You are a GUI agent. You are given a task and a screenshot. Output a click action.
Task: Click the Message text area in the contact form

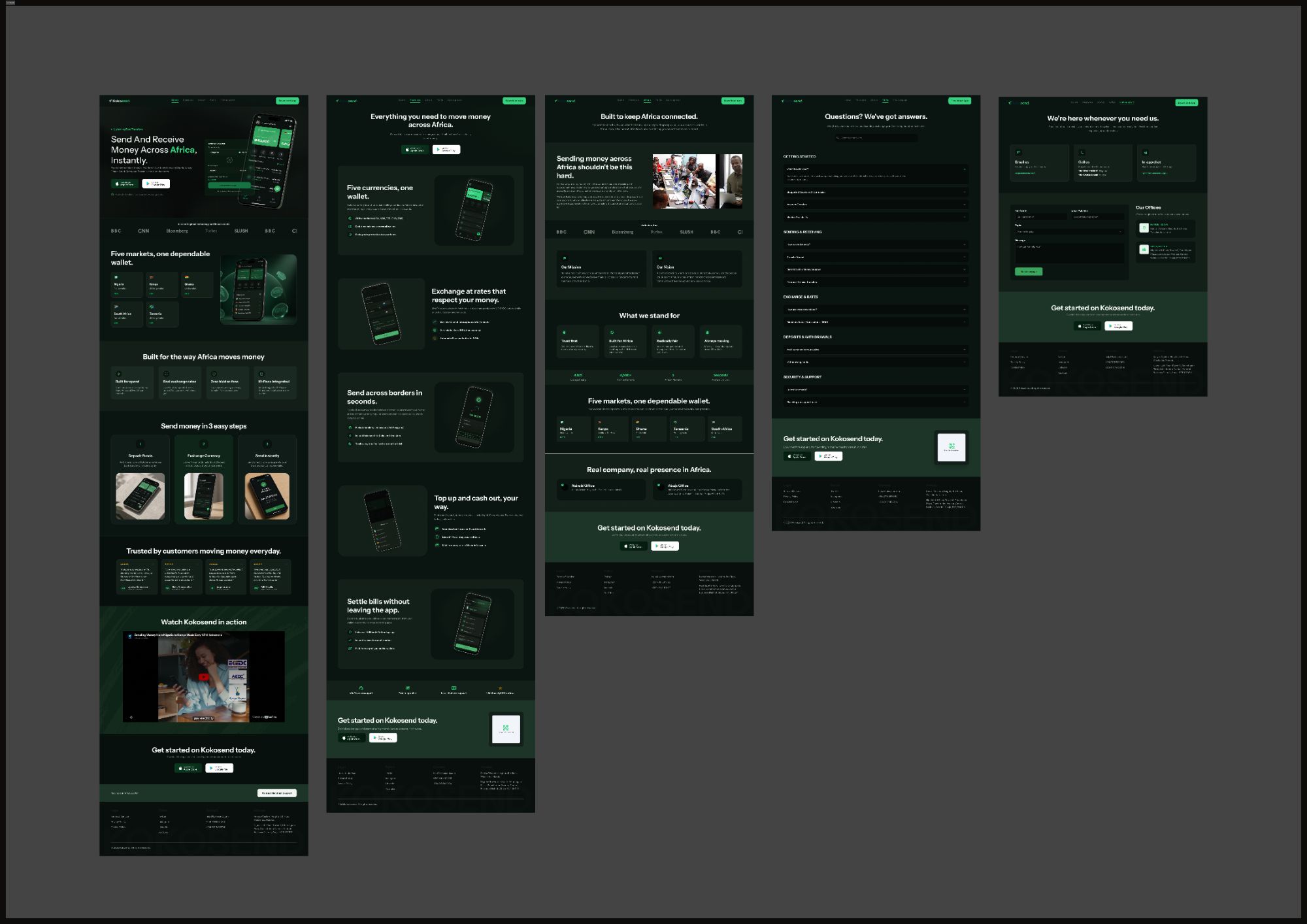point(1069,253)
